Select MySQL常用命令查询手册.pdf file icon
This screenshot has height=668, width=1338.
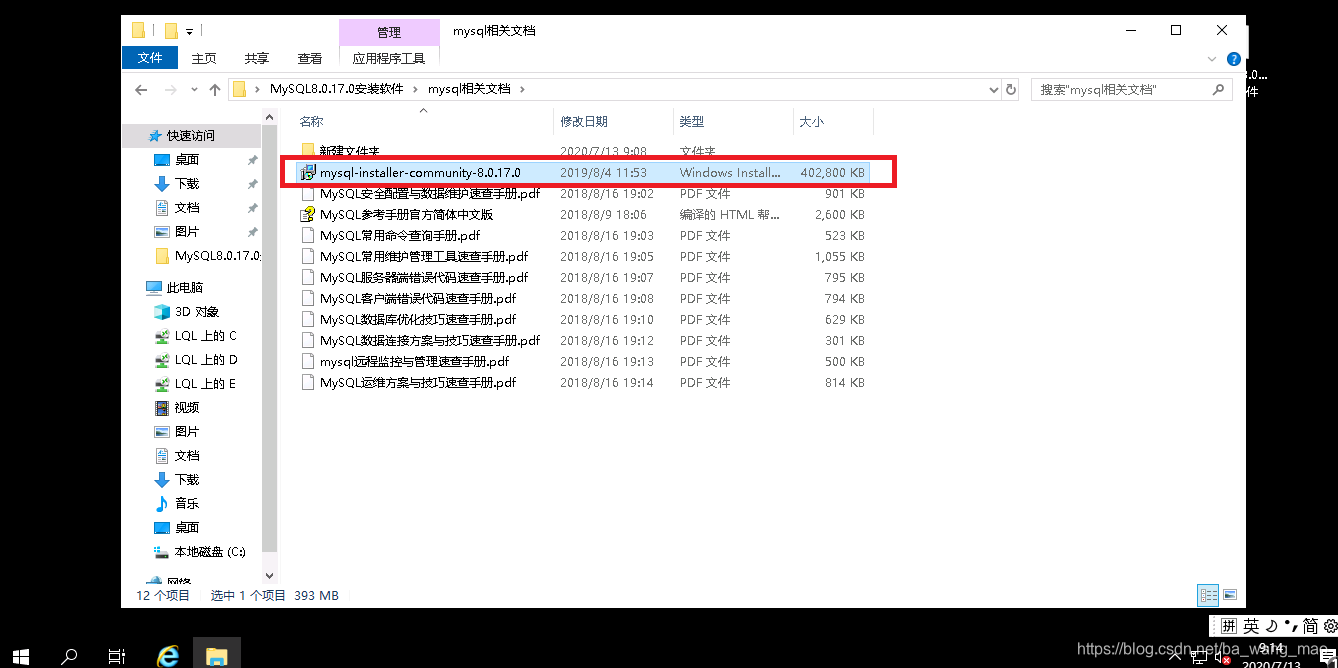308,235
